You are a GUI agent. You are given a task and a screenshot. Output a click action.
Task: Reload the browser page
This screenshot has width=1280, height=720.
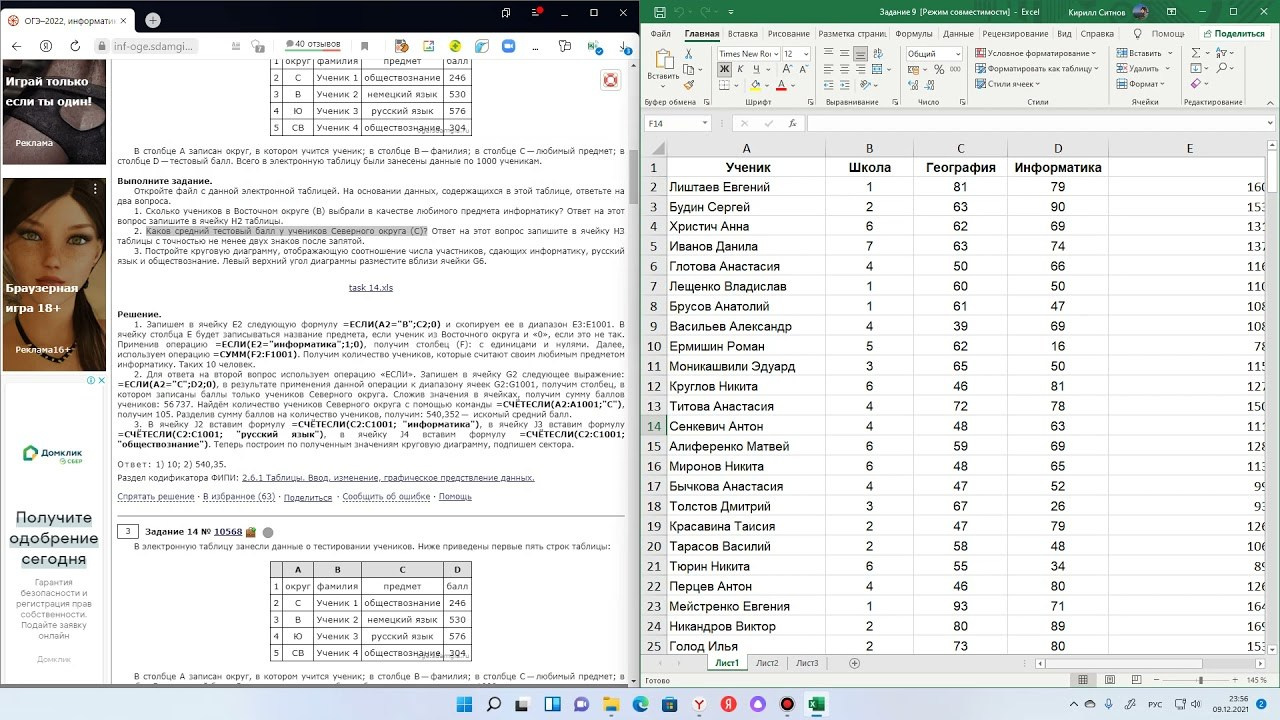(x=73, y=46)
